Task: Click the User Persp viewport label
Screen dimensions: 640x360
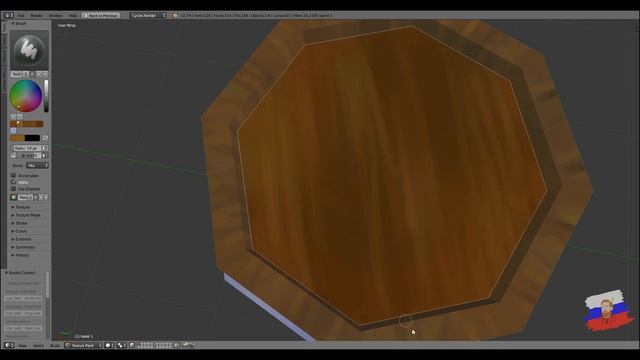Action: [67, 25]
